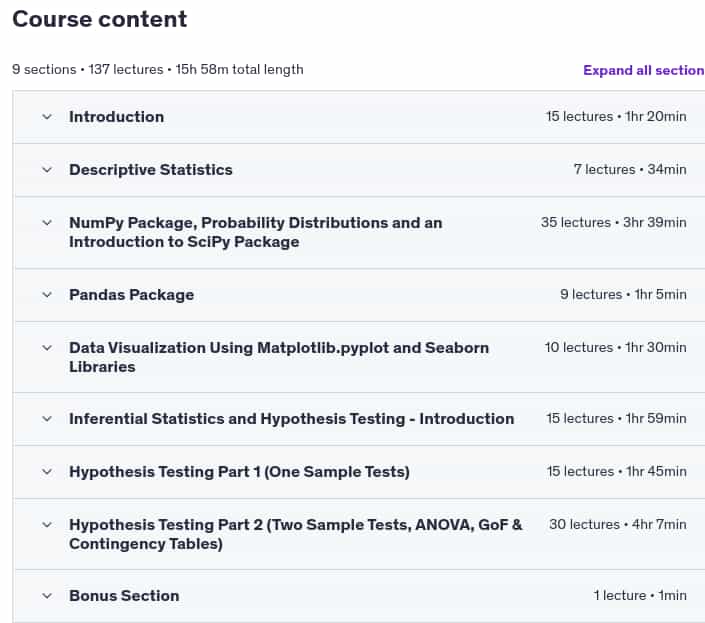
Task: Click '35 lectures • 3hr 39min' text
Action: point(613,222)
